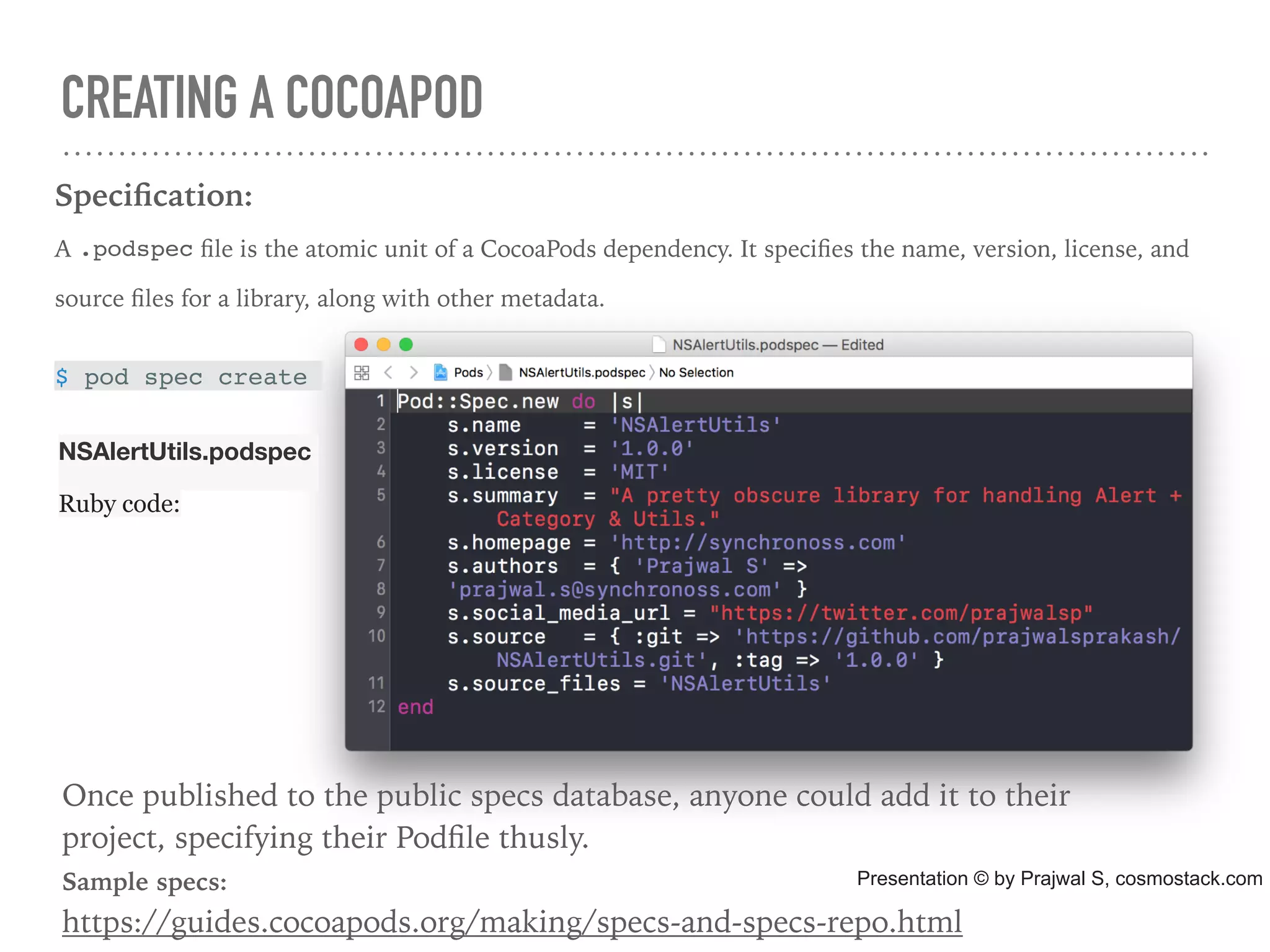Zoom the window with green button
Image resolution: width=1270 pixels, height=952 pixels.
point(406,345)
